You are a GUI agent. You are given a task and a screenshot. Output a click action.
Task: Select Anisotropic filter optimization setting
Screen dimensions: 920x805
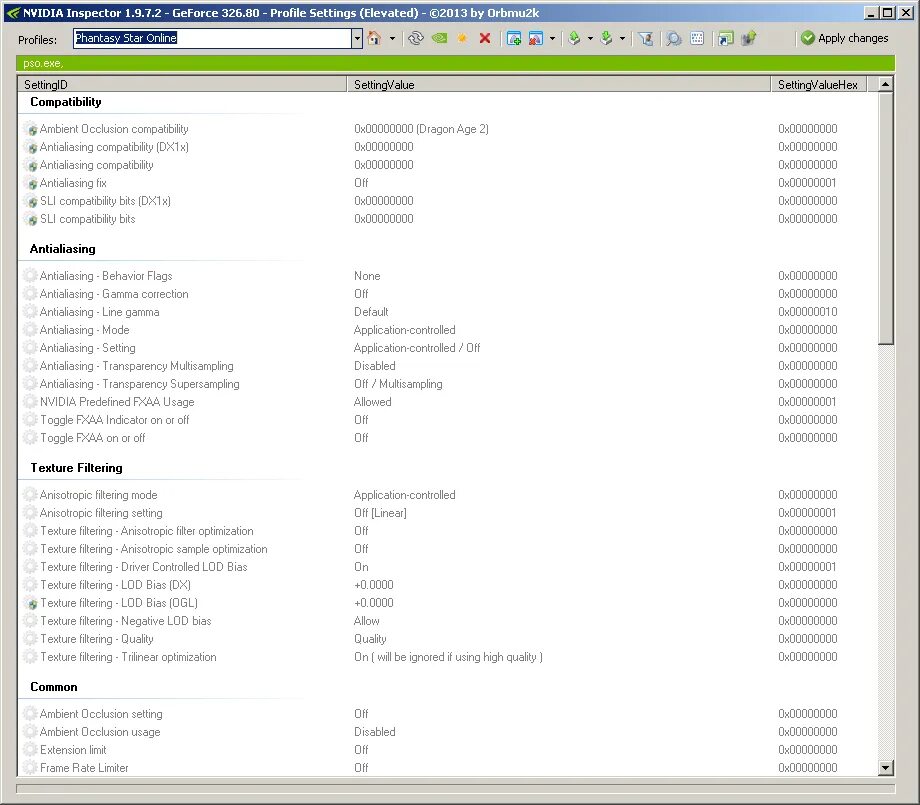(x=448, y=530)
